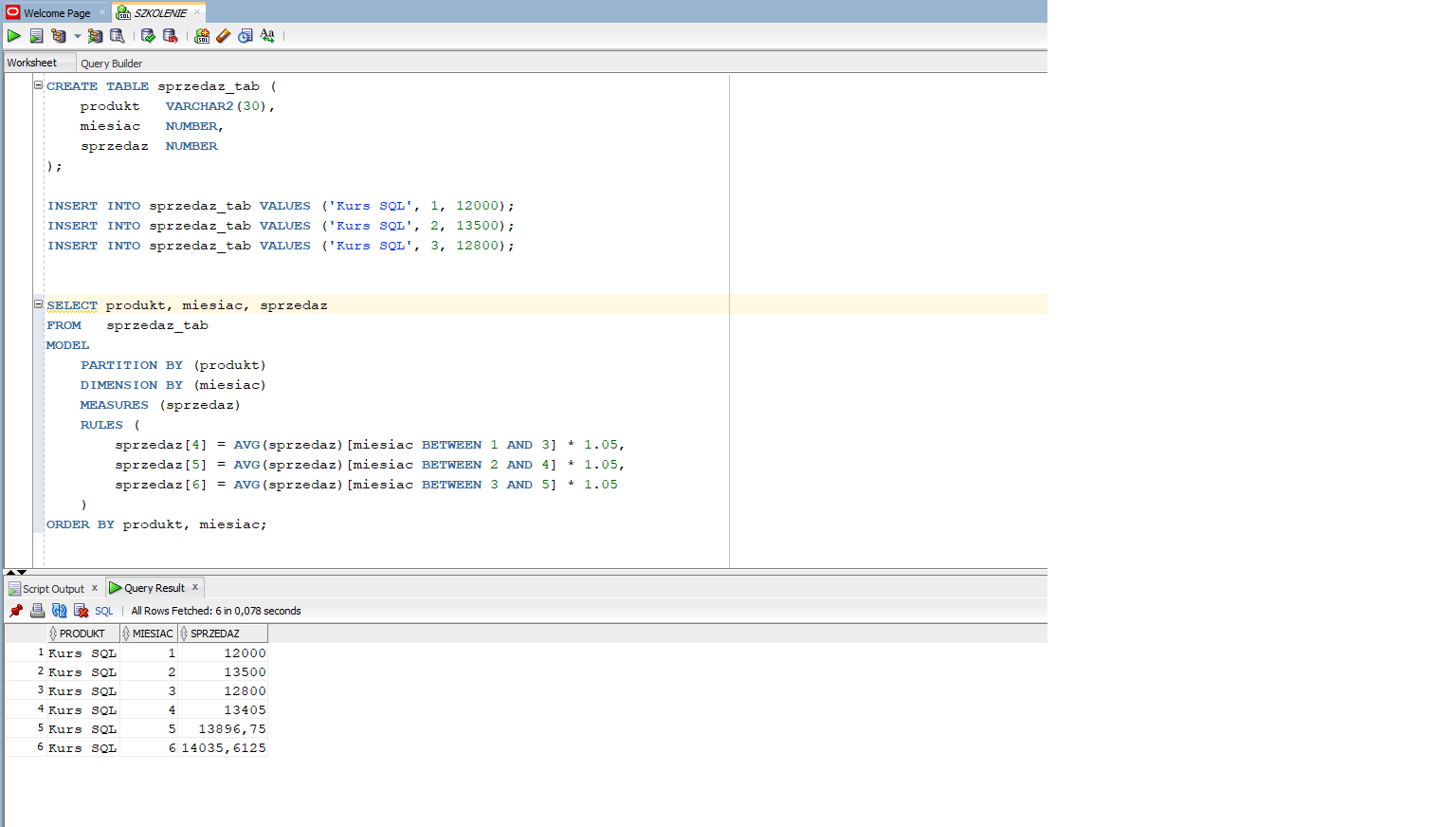Open the Query Builder tab

112,64
